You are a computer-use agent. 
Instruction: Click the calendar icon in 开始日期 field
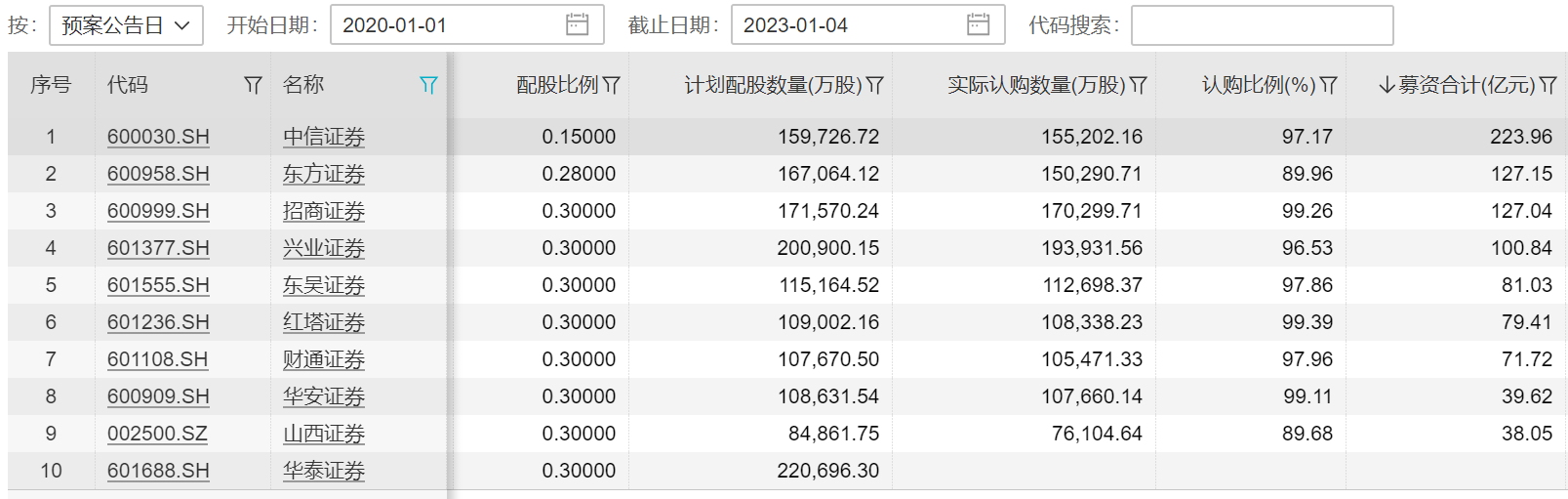pos(578,25)
